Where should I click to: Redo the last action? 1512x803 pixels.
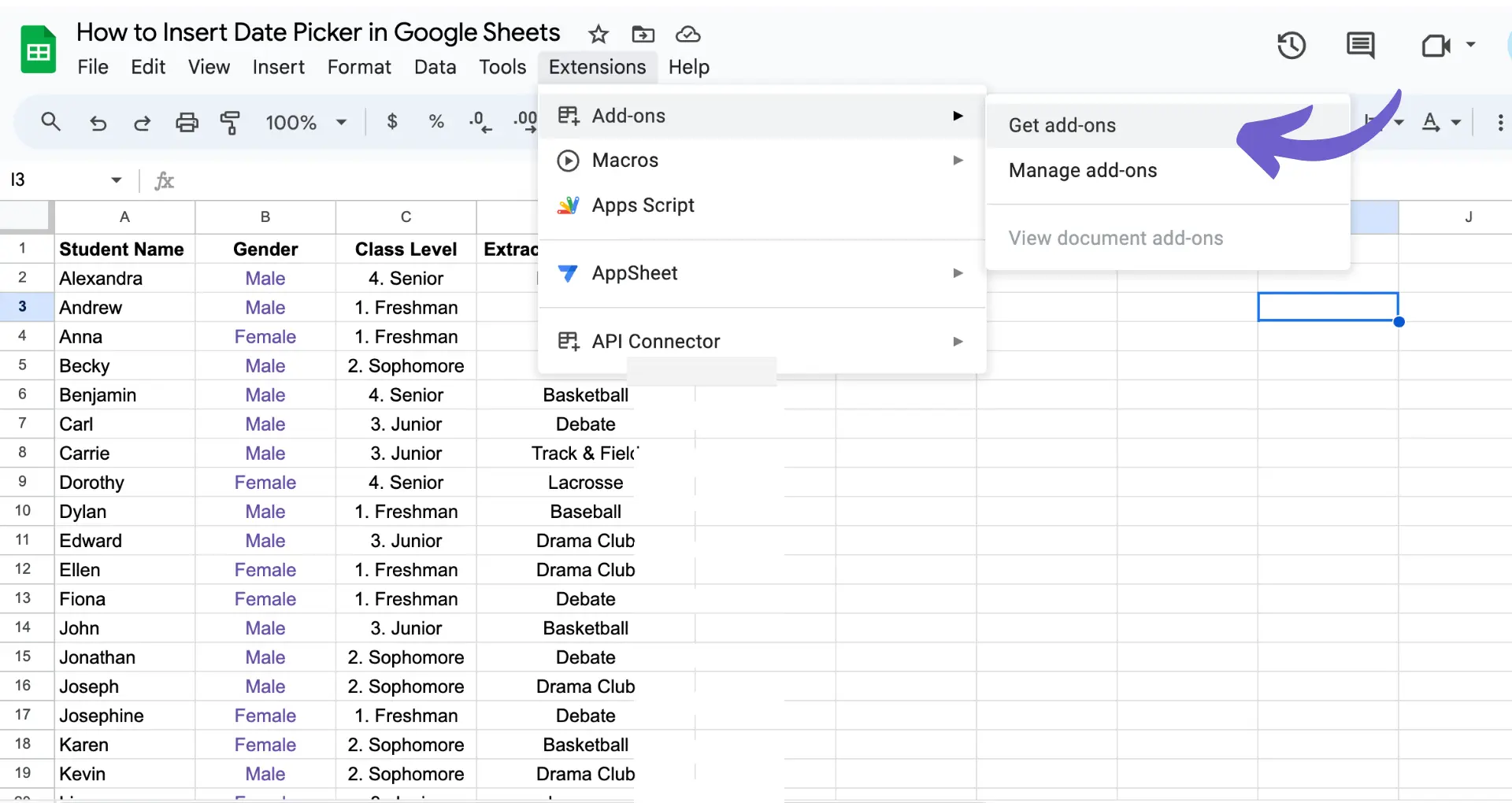pos(142,123)
